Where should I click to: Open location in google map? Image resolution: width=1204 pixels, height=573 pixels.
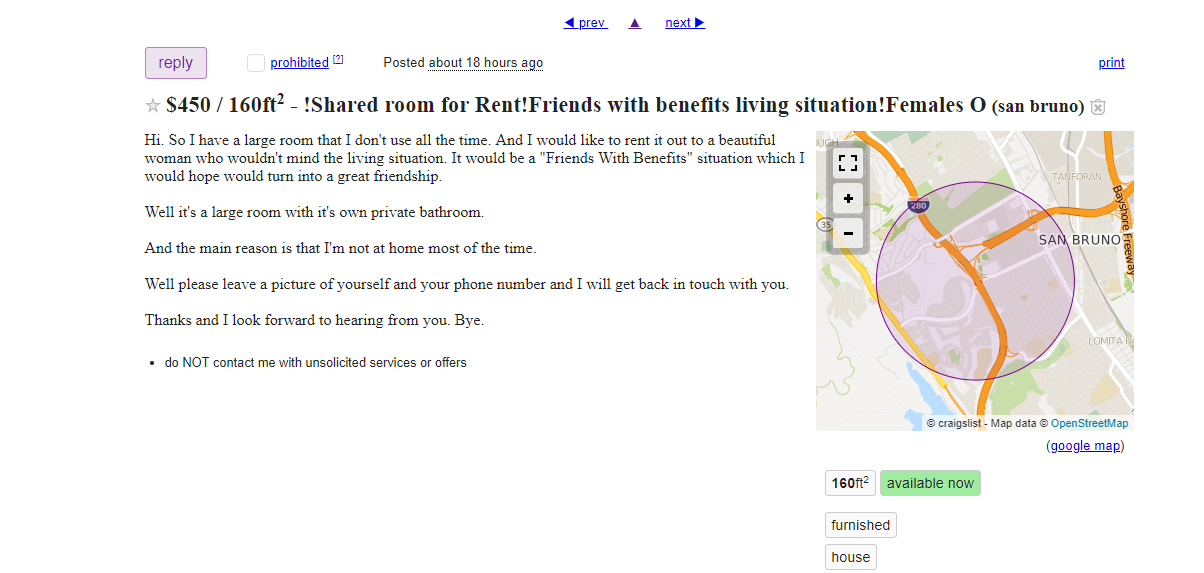pos(1085,446)
